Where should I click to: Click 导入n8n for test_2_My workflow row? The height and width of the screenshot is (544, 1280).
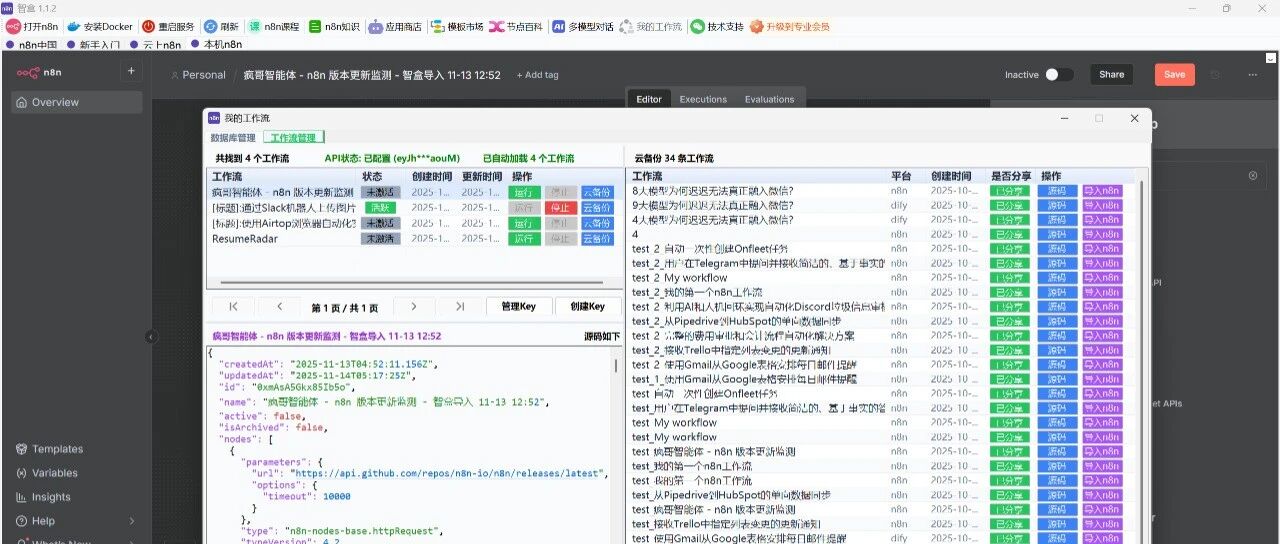click(x=1102, y=278)
